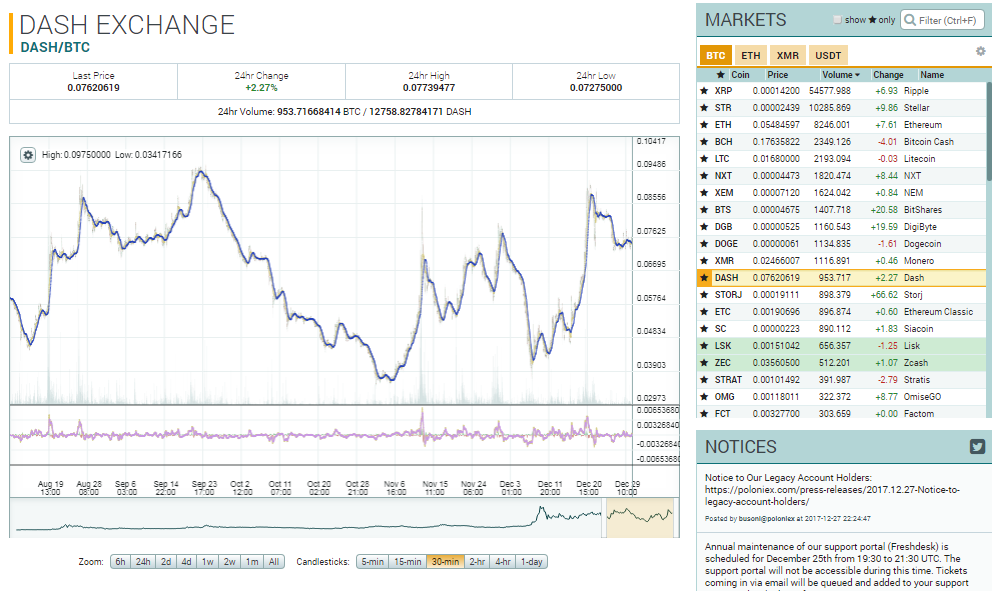Toggle the favorite star for XRP
Image resolution: width=992 pixels, height=591 pixels.
(x=704, y=91)
